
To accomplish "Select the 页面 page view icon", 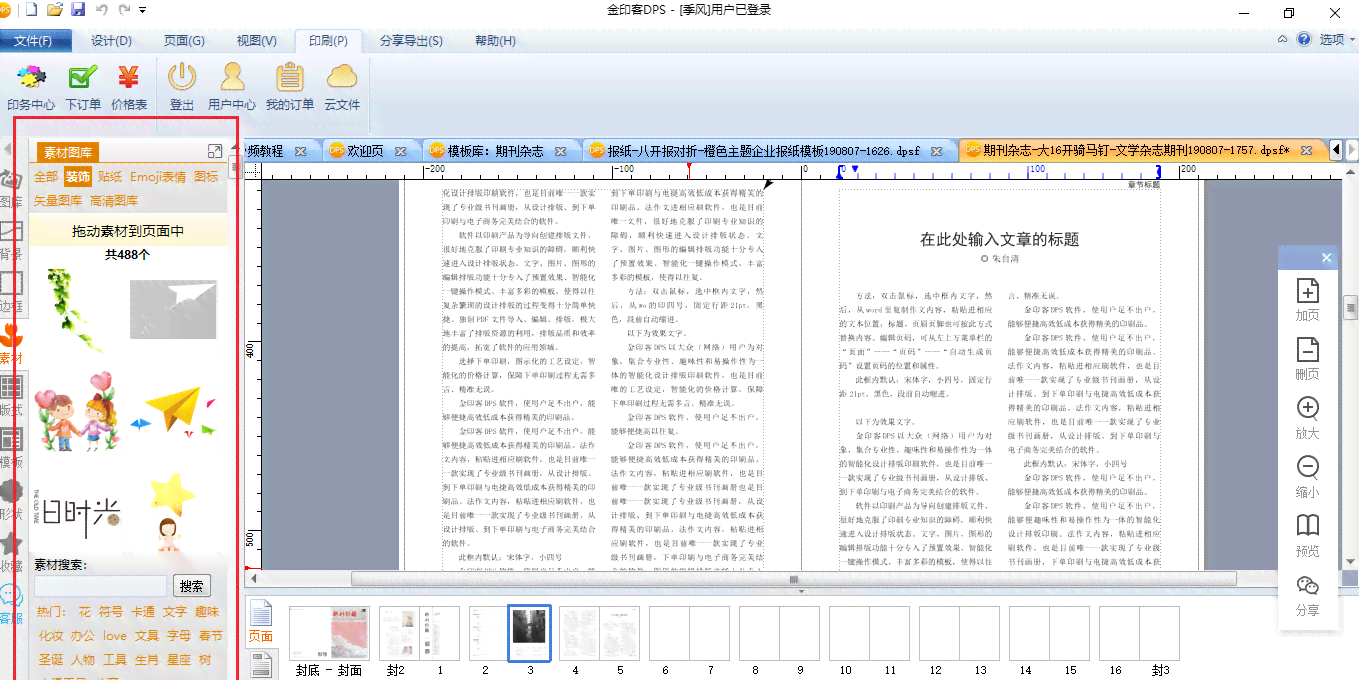I will (x=260, y=622).
